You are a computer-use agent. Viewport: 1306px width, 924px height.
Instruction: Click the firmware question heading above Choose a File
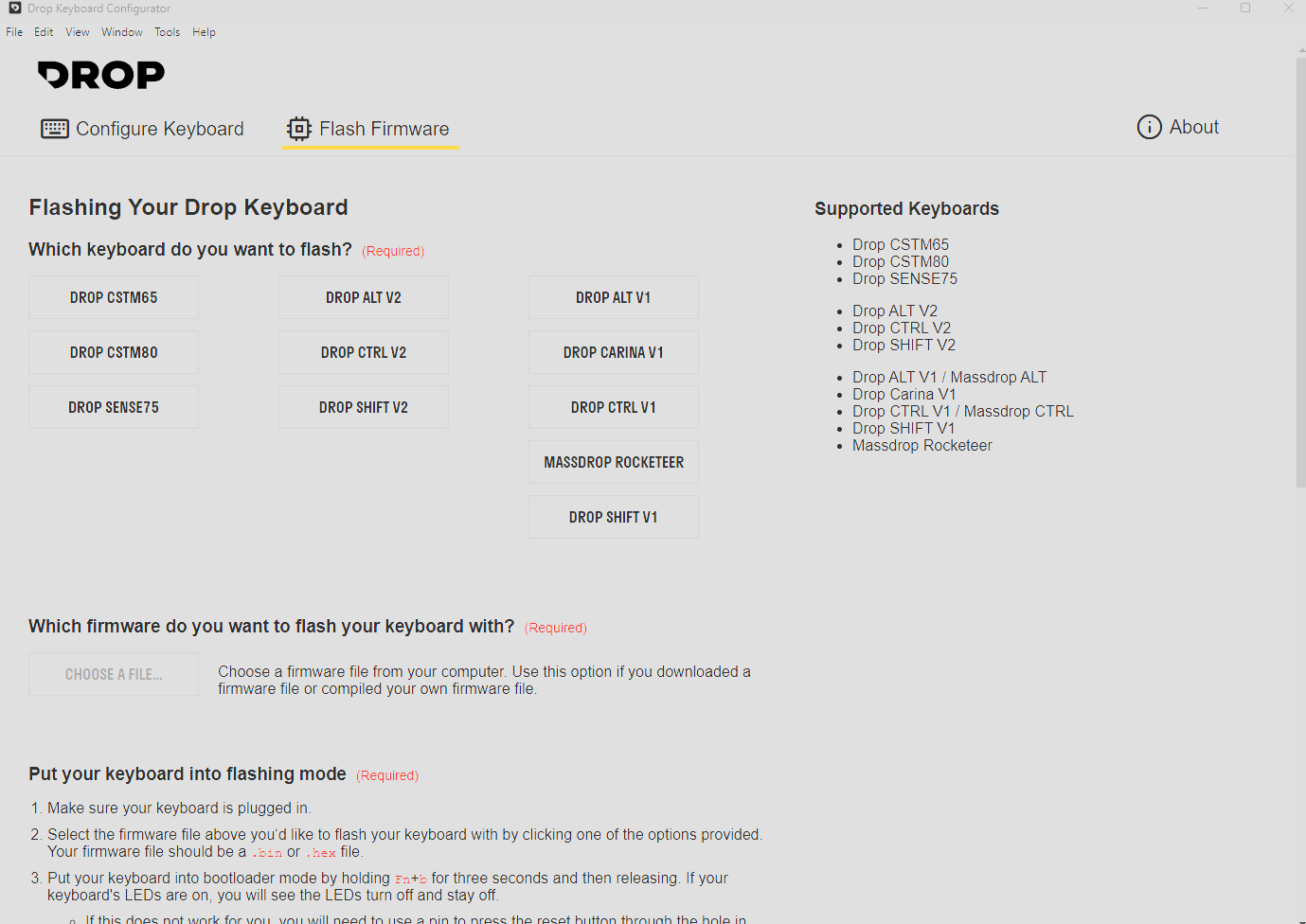pos(272,626)
